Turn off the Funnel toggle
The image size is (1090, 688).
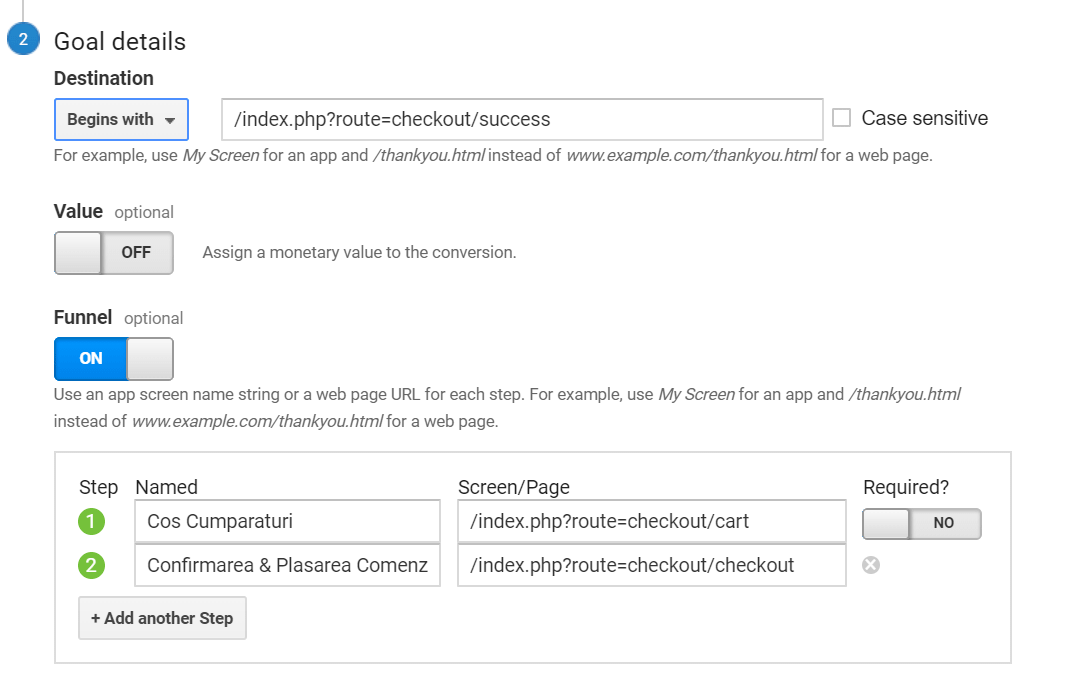pos(113,359)
